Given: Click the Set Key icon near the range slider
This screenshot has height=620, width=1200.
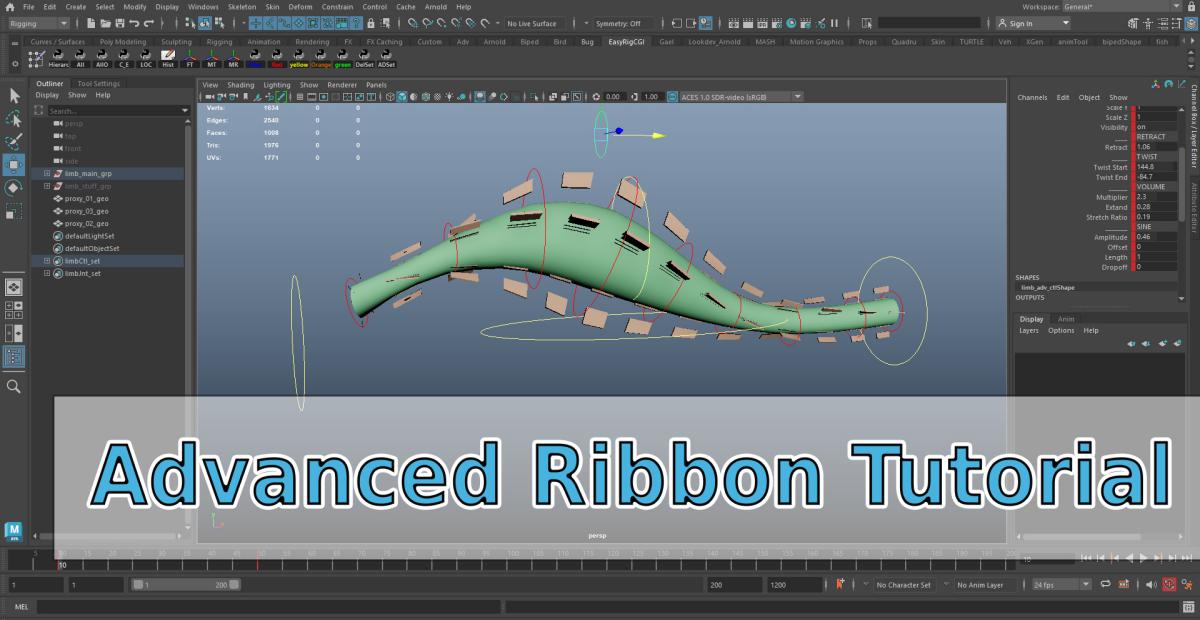Looking at the screenshot, I should [840, 584].
